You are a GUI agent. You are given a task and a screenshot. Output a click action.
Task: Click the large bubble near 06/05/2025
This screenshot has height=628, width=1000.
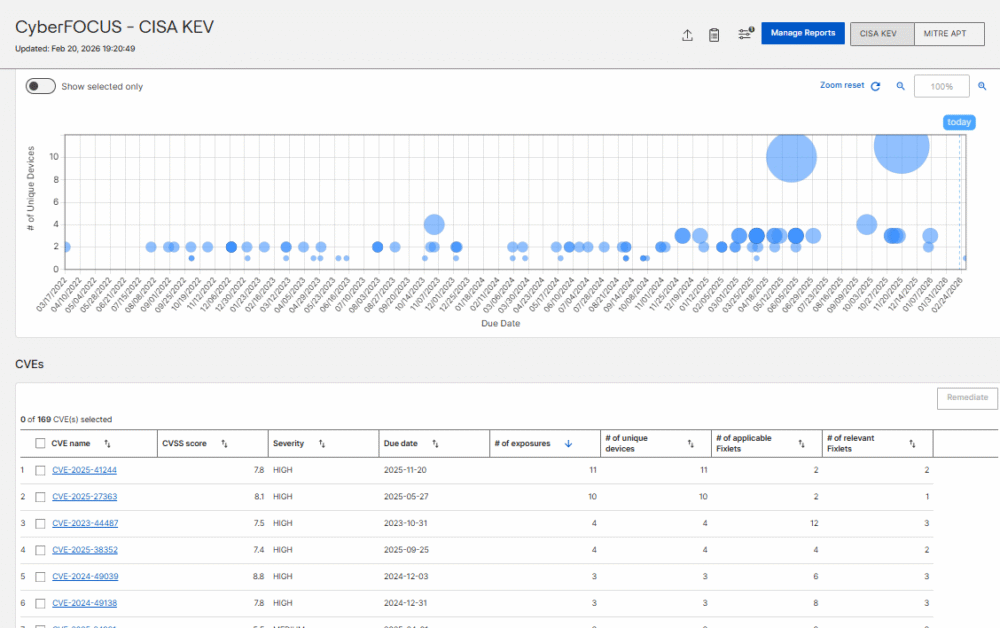point(791,157)
